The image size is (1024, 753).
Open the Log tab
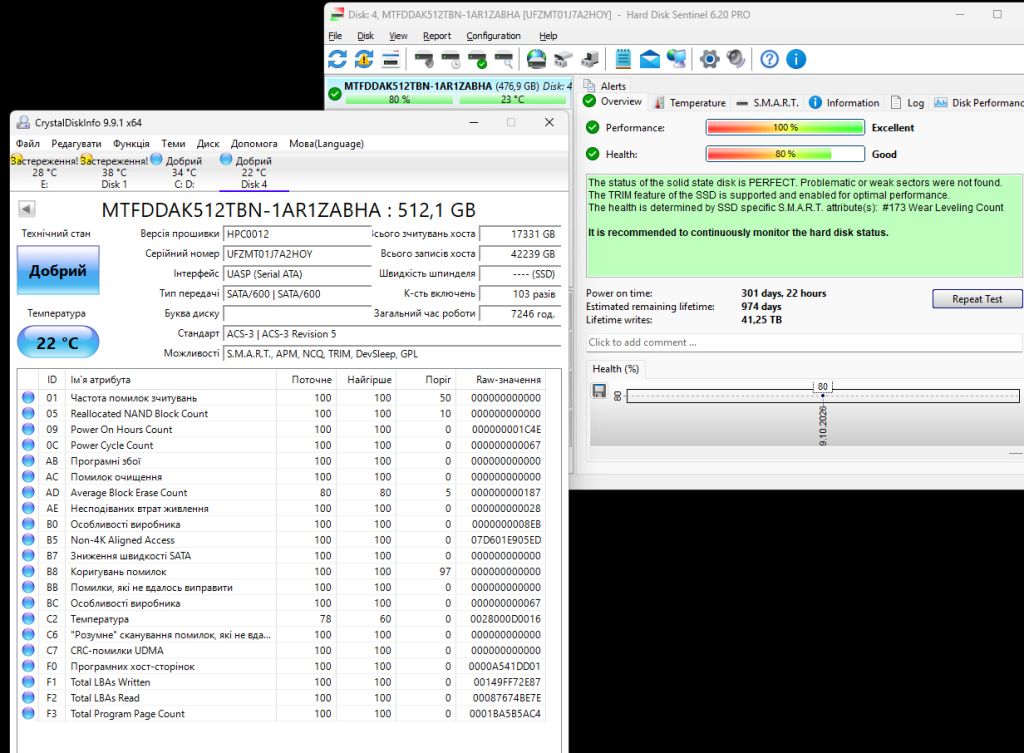point(908,103)
